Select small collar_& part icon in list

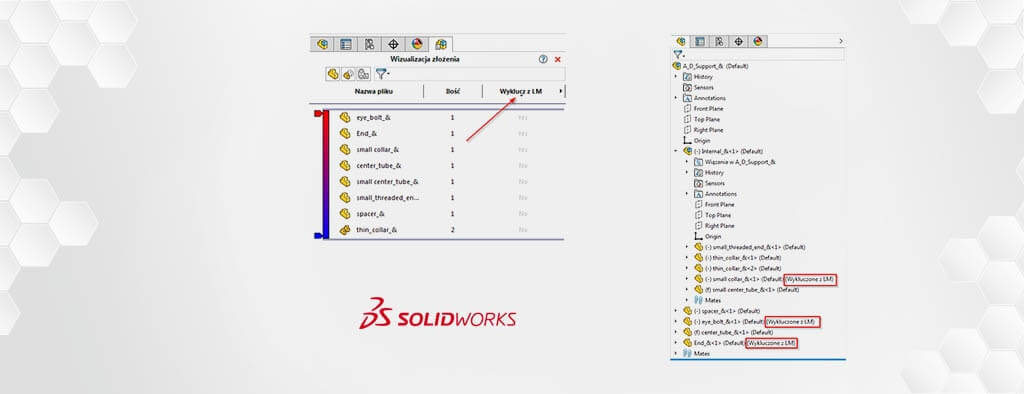click(345, 150)
